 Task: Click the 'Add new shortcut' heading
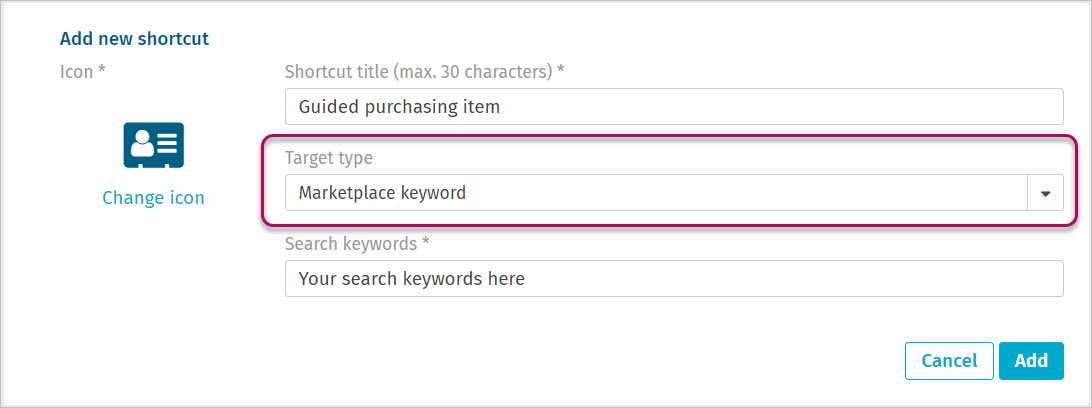(134, 39)
